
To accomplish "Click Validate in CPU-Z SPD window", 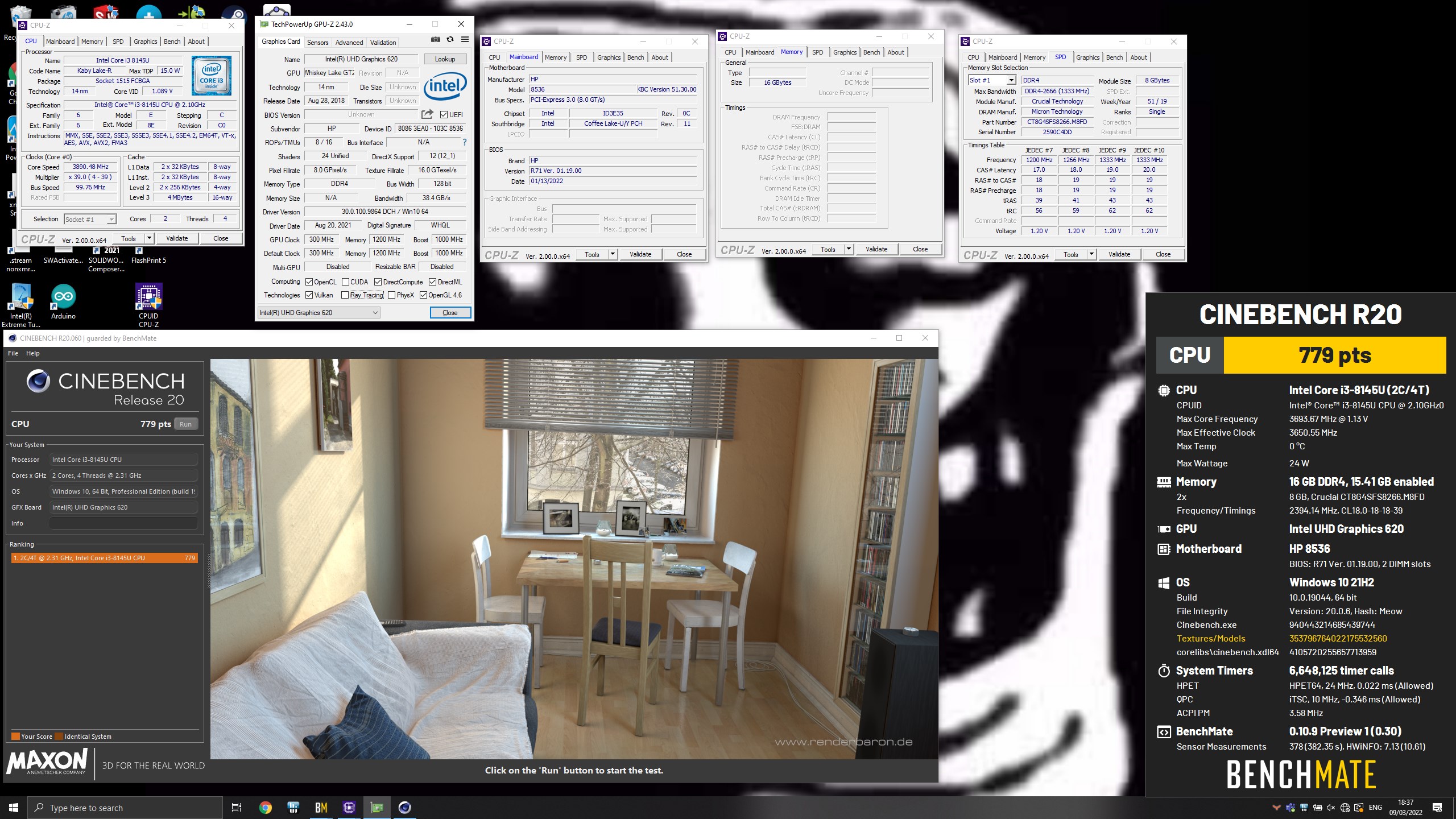I will coord(1119,254).
